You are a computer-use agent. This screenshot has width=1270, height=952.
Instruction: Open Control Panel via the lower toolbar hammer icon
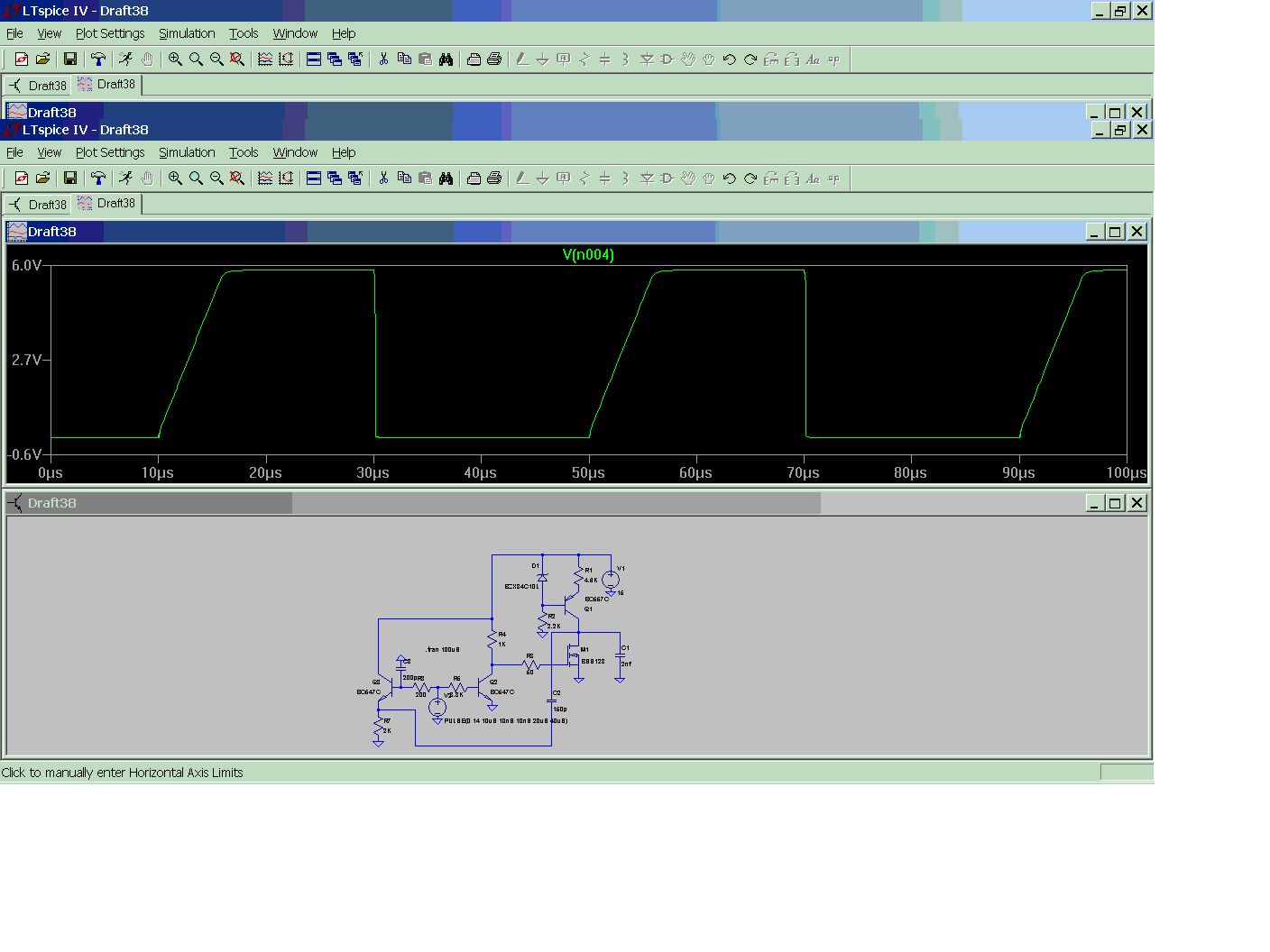tap(97, 178)
